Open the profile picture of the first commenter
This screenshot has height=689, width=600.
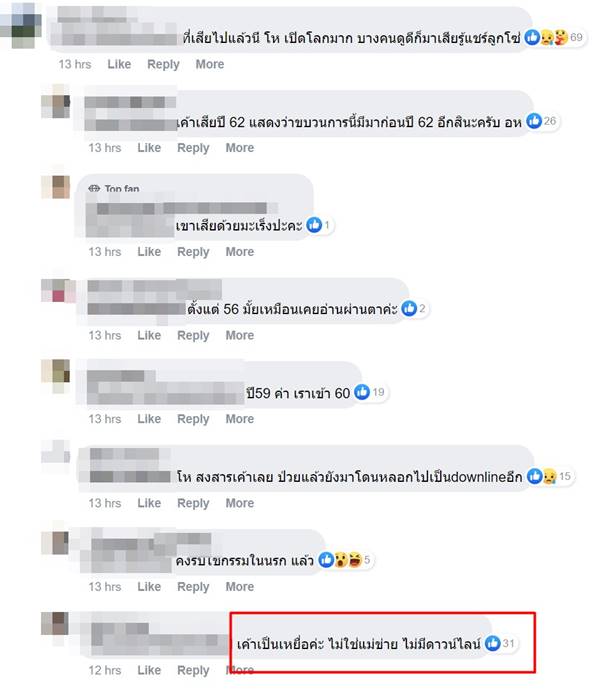click(x=22, y=25)
